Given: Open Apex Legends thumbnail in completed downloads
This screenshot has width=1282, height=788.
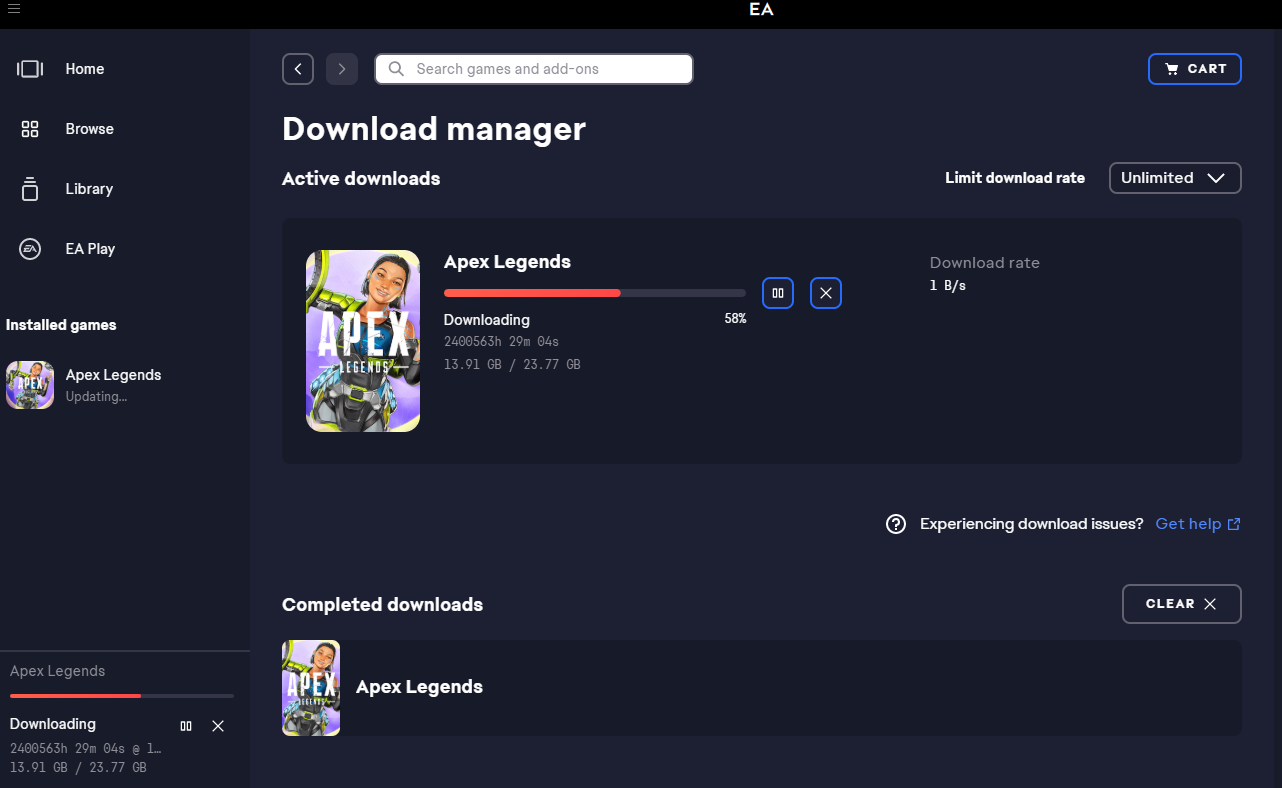Looking at the screenshot, I should [x=311, y=688].
